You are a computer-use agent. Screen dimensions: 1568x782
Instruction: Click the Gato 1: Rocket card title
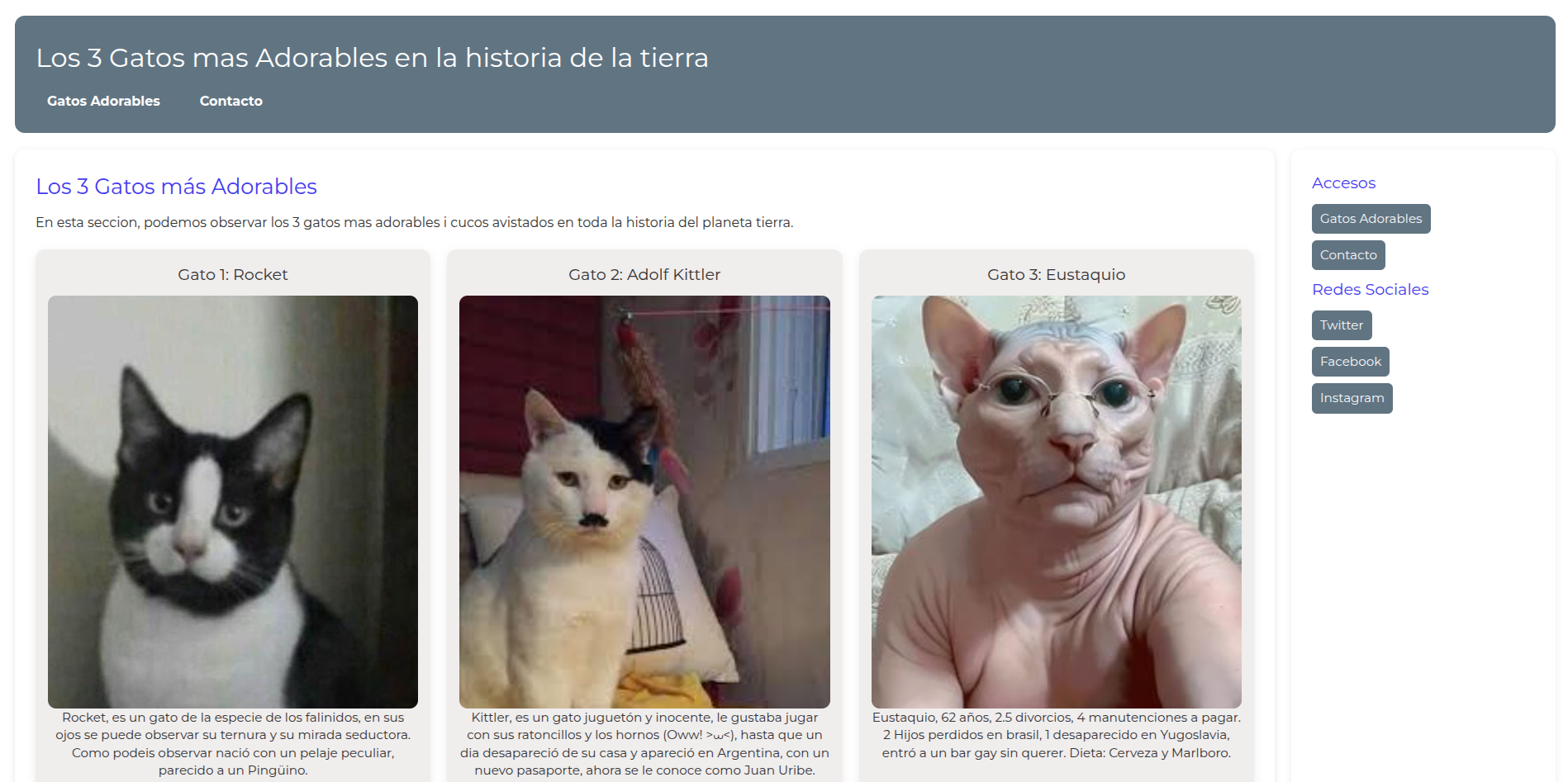pos(233,275)
